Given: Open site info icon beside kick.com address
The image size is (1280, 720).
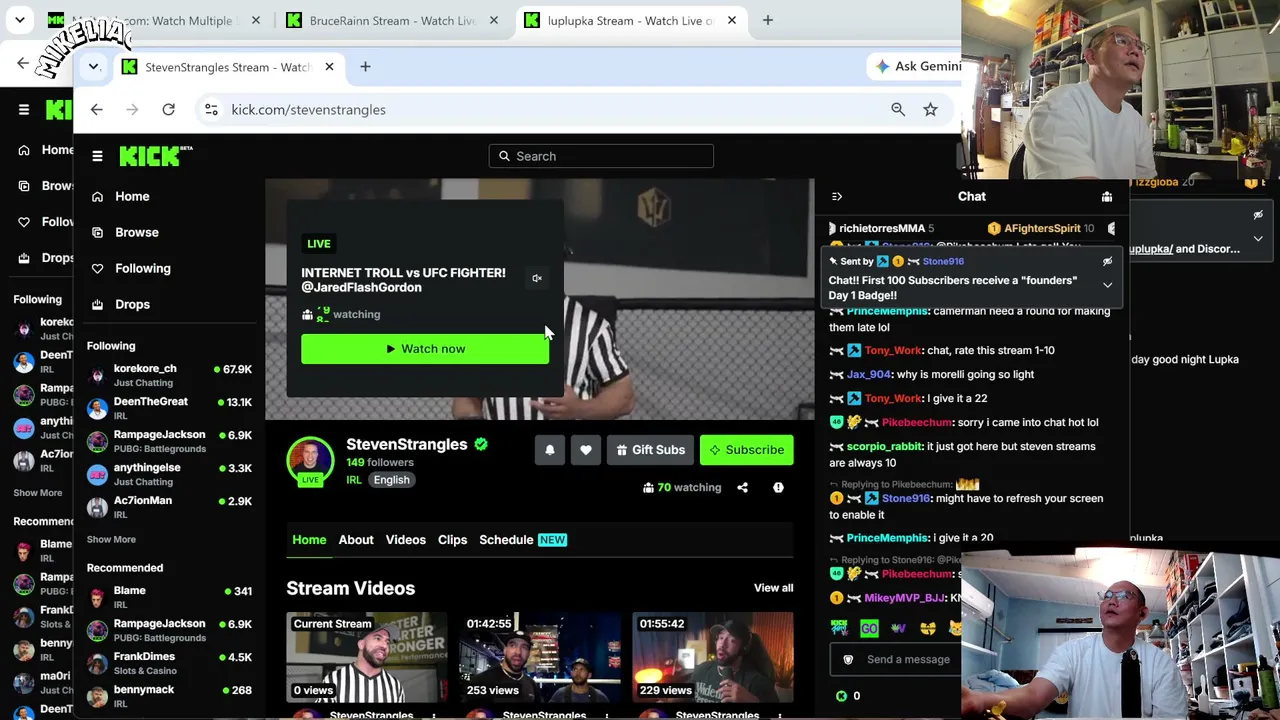Looking at the screenshot, I should point(211,110).
